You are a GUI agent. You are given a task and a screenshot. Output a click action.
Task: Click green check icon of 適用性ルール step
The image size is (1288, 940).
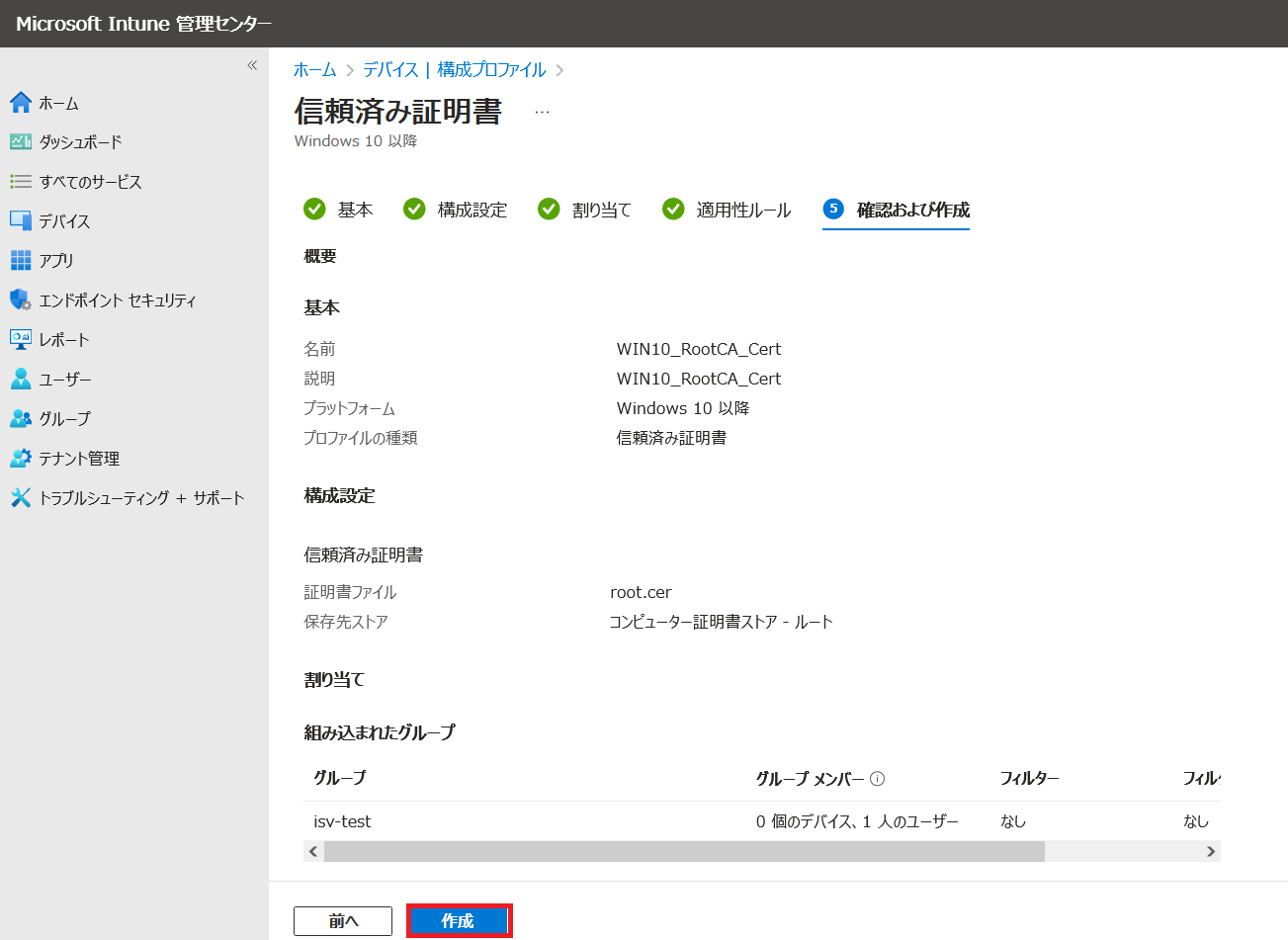pos(673,209)
